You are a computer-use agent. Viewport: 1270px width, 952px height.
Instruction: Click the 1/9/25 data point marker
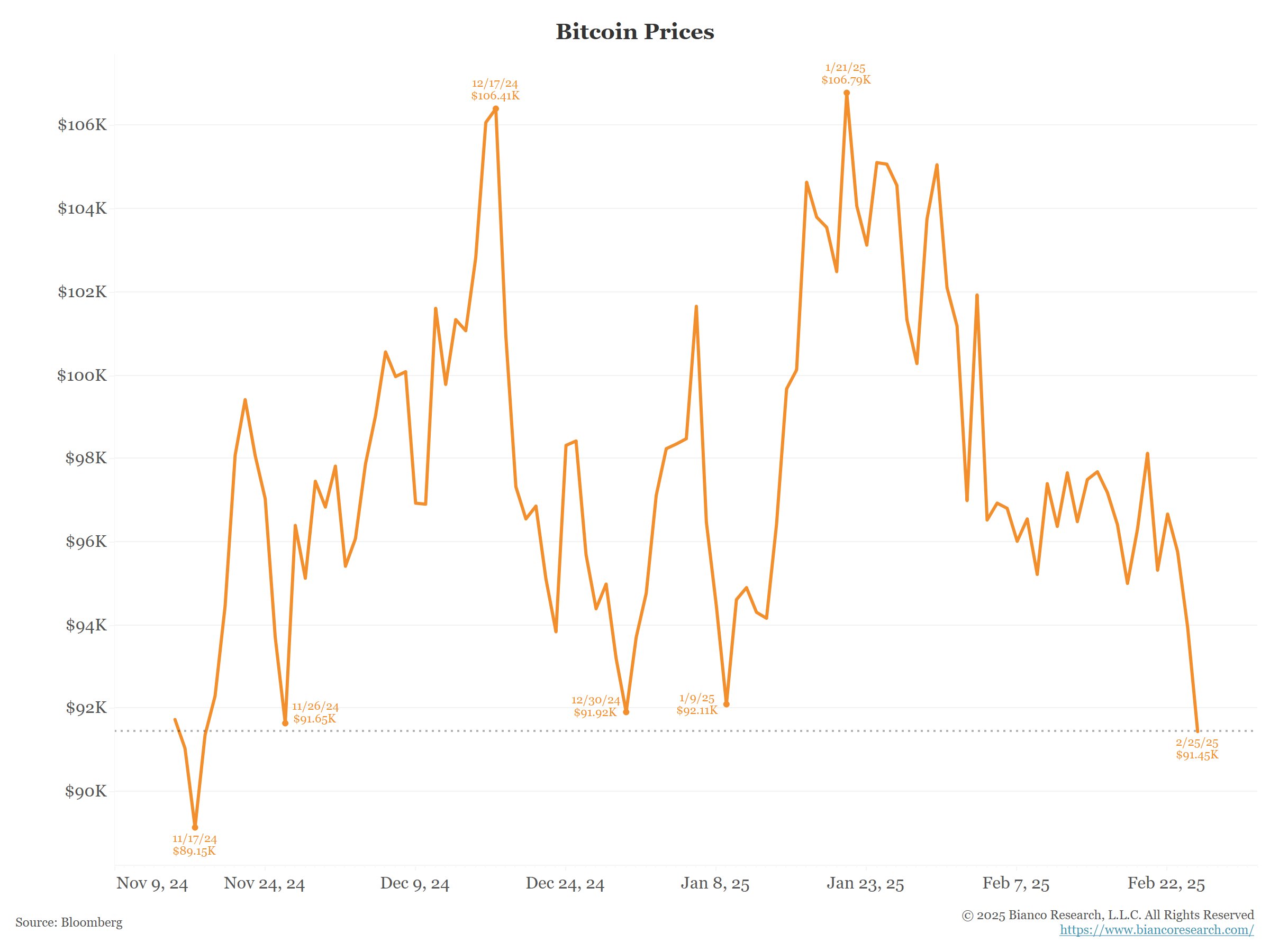tap(727, 704)
